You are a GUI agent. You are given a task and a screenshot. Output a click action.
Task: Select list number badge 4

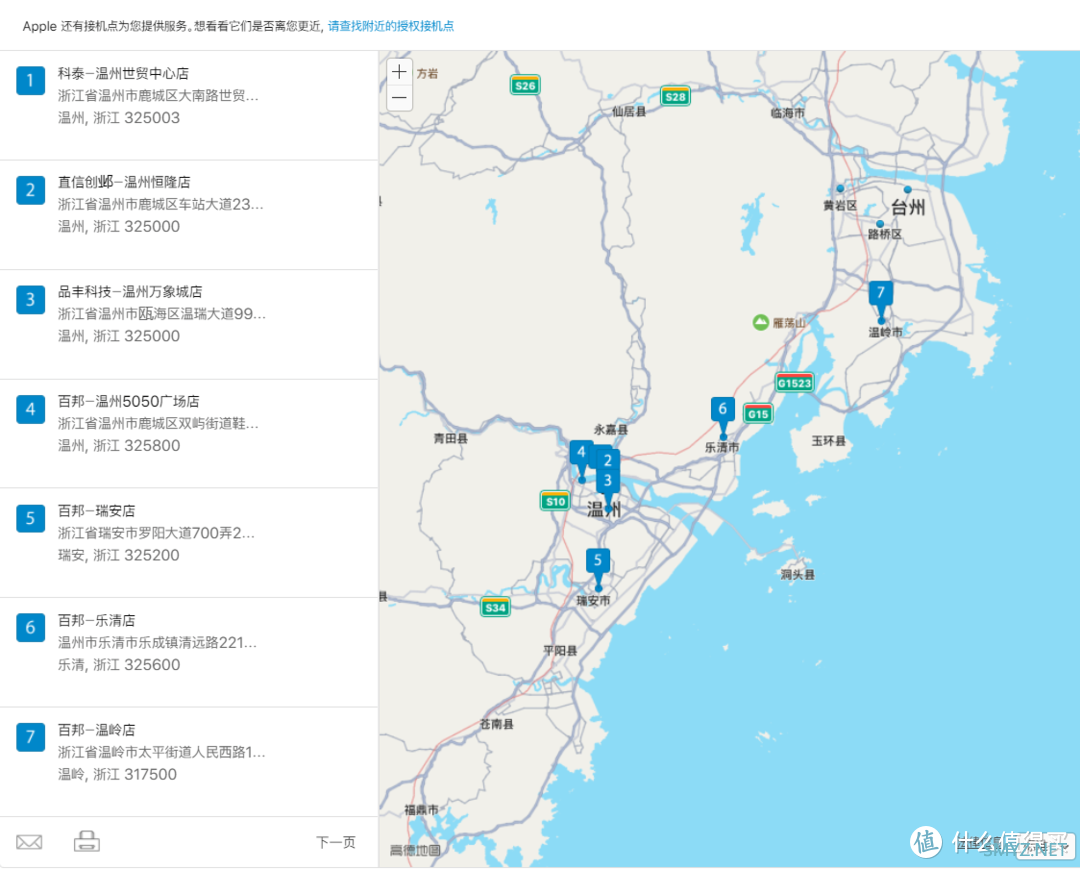click(30, 409)
